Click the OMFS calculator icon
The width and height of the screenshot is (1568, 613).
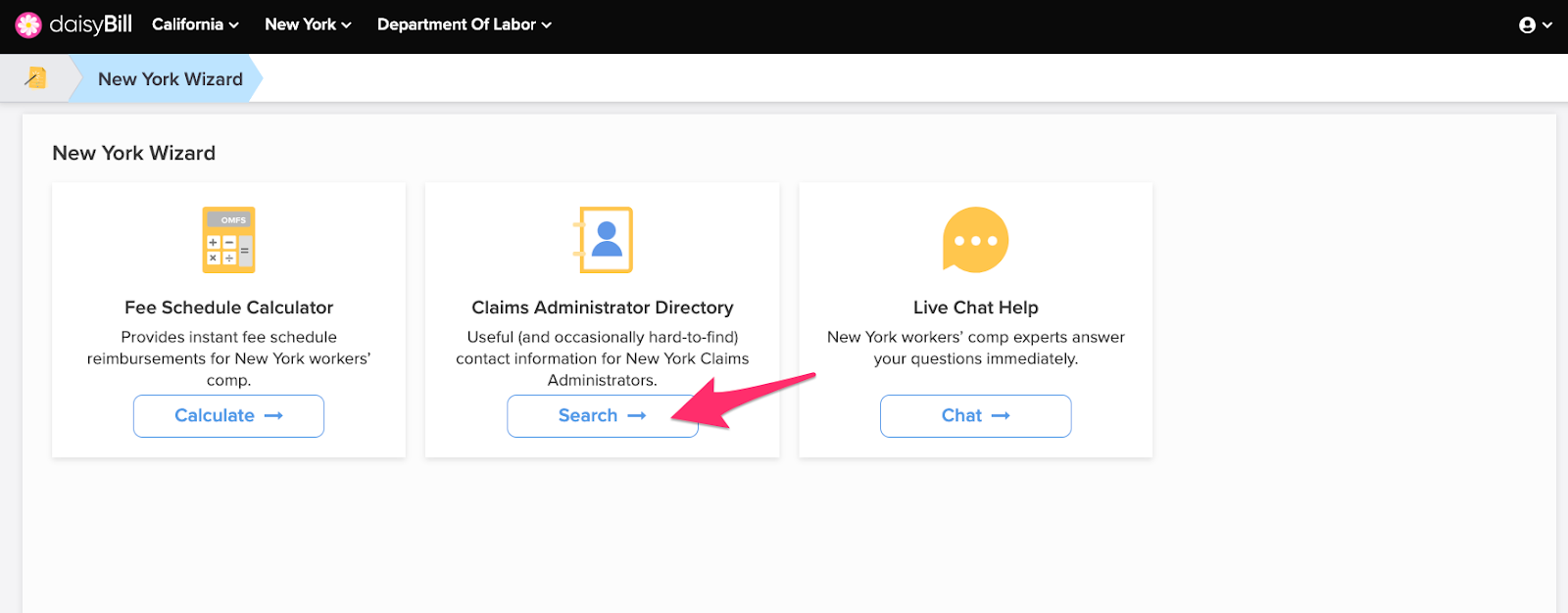[228, 240]
